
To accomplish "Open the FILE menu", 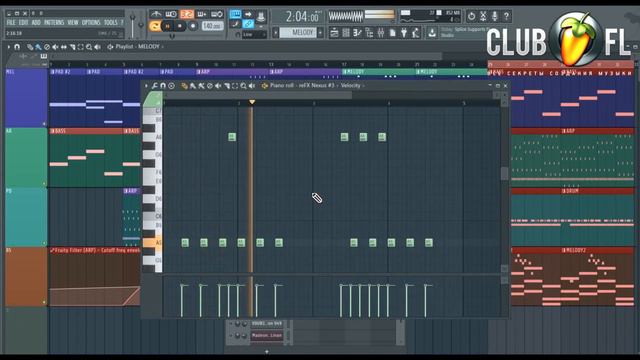I will tap(11, 22).
